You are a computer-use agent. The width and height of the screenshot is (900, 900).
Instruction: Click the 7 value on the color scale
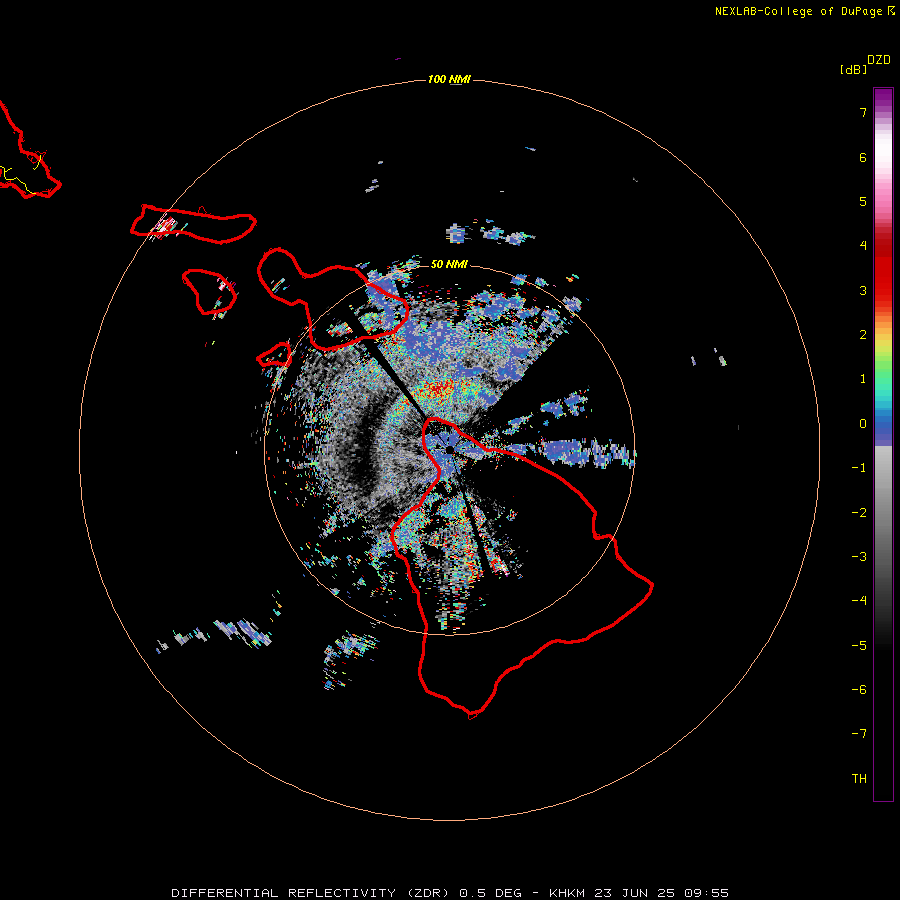click(x=863, y=112)
